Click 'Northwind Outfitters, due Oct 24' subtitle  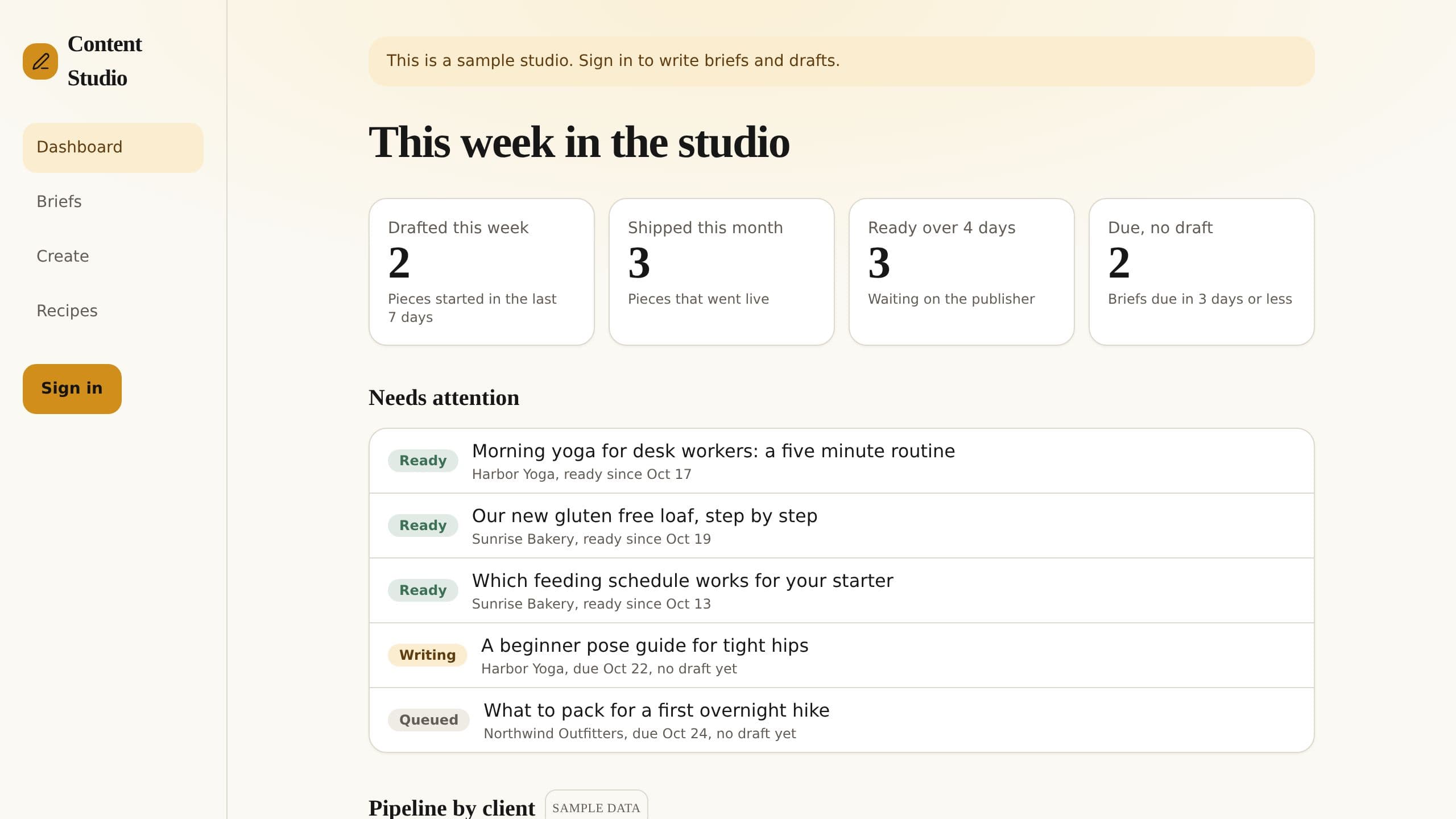(639, 734)
